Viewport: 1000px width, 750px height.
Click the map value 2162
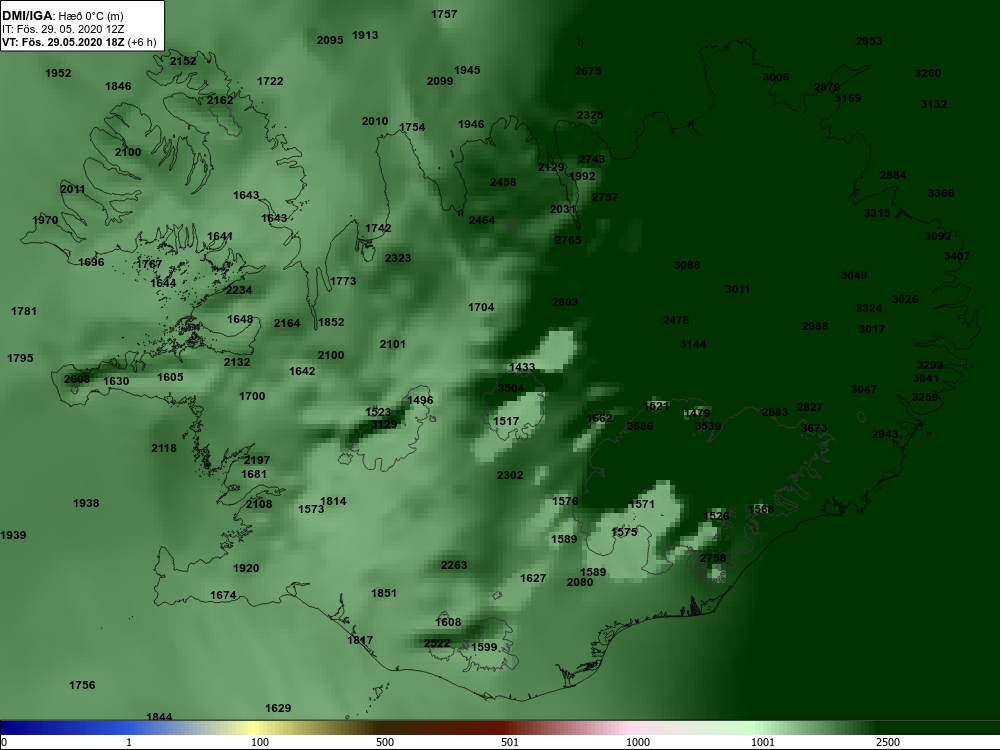point(220,100)
